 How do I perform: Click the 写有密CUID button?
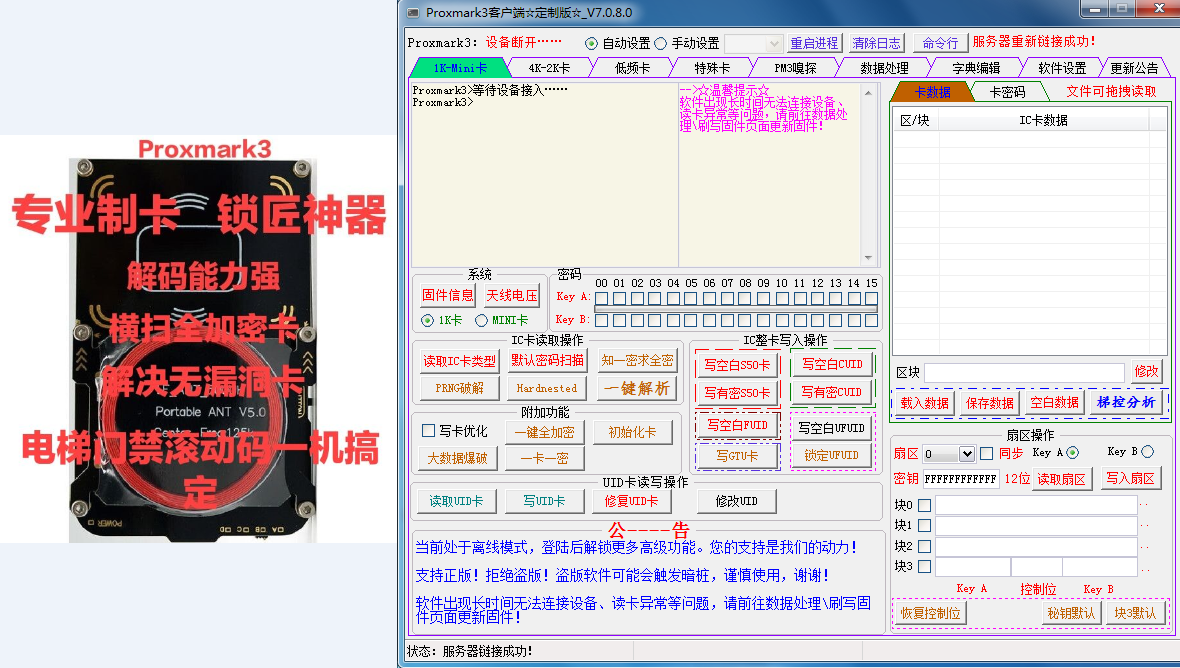pyautogui.click(x=832, y=392)
